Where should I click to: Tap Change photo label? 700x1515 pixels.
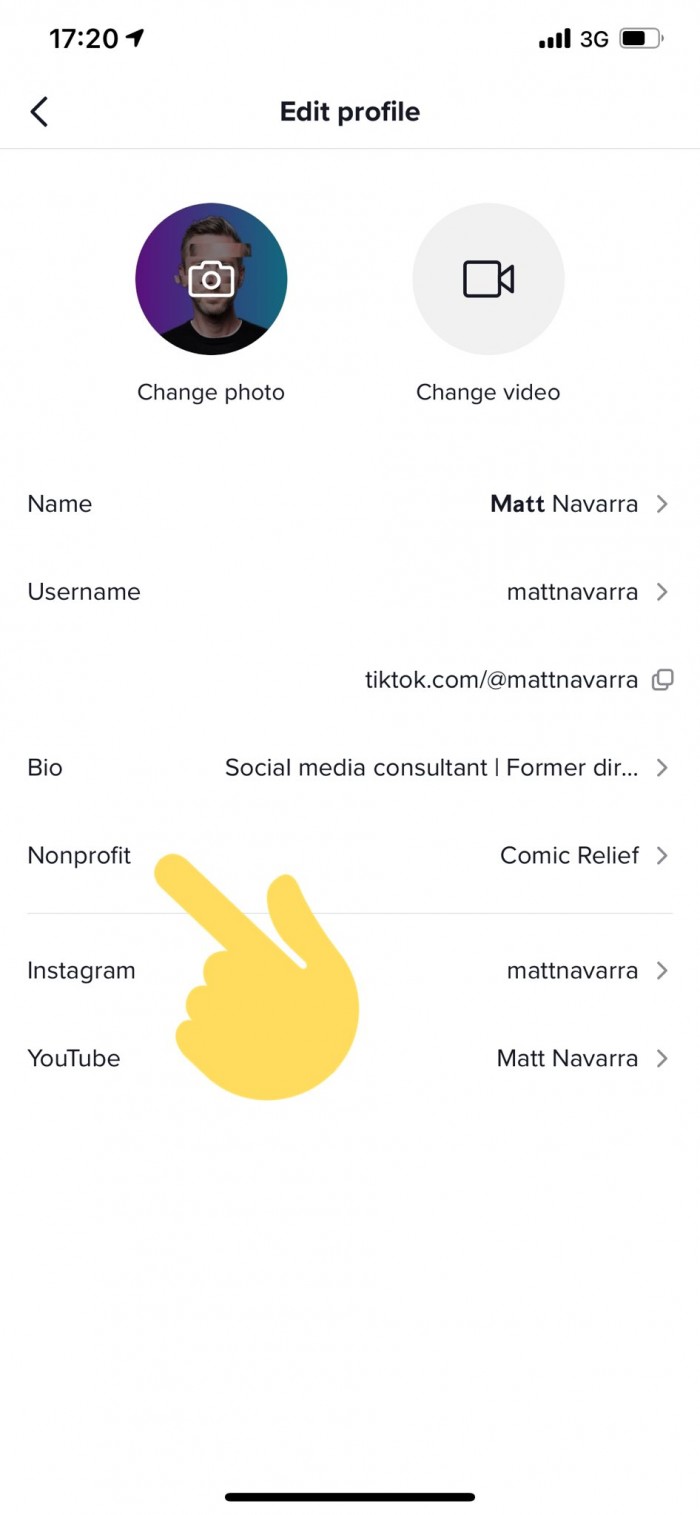coord(211,392)
